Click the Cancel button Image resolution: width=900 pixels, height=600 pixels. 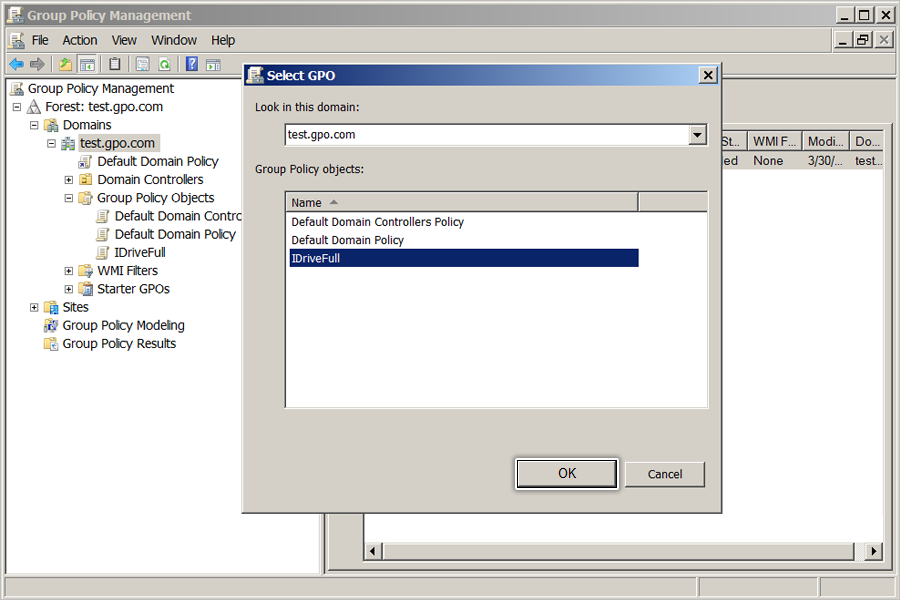665,474
